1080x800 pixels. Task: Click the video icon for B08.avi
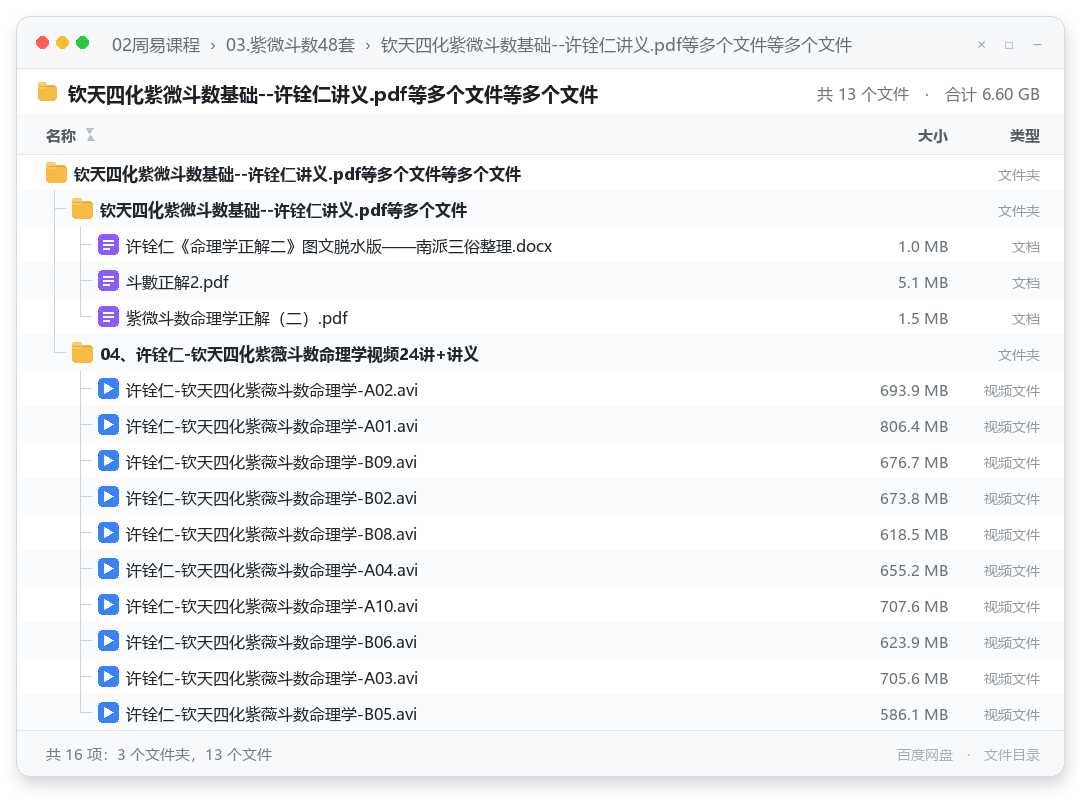click(x=108, y=533)
